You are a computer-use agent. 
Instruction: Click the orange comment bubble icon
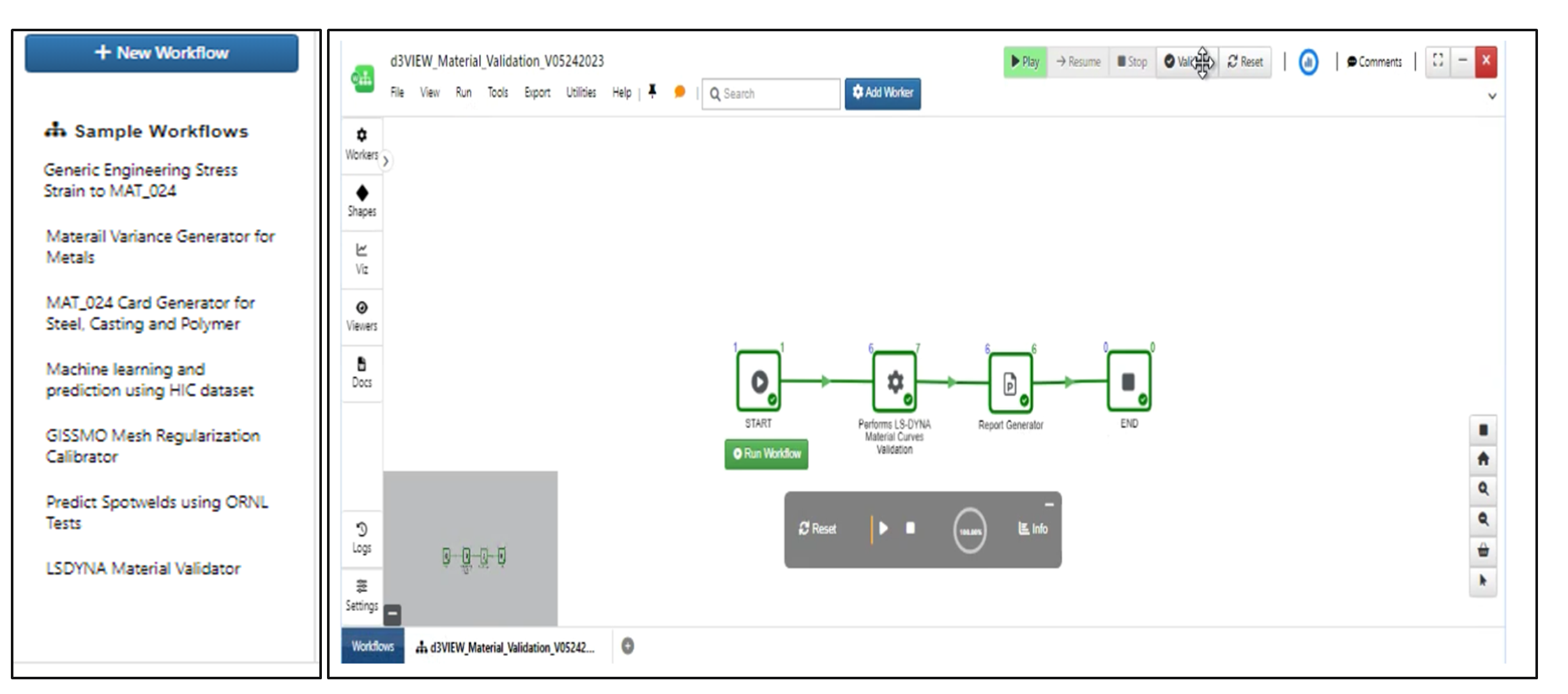point(680,92)
